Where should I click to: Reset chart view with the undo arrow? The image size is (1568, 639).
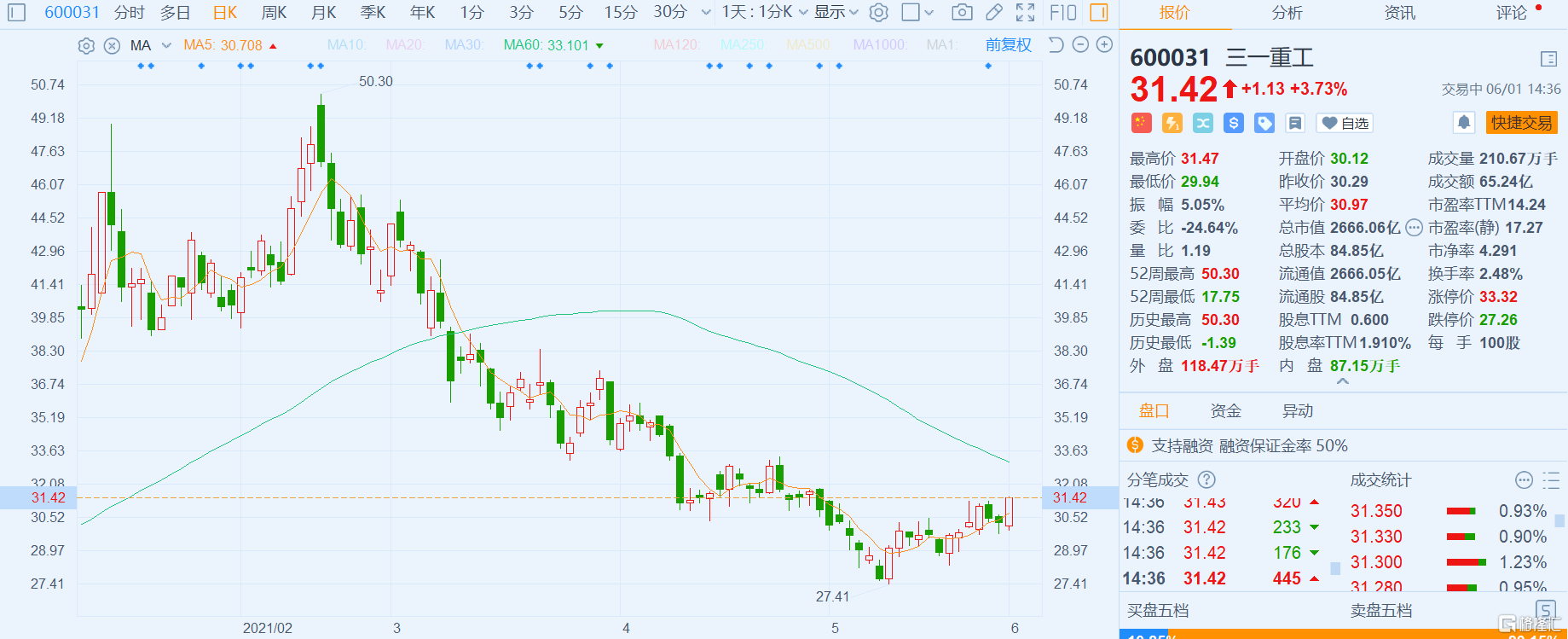[x=1056, y=44]
